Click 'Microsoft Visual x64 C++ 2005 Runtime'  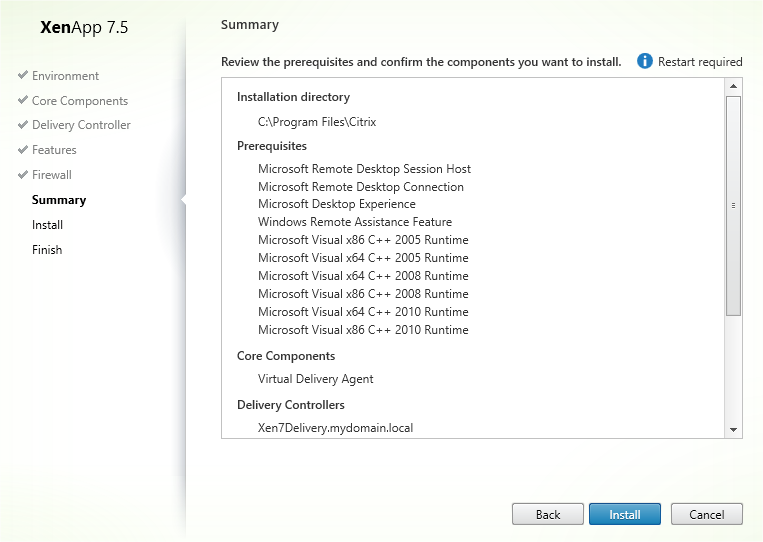click(x=363, y=258)
